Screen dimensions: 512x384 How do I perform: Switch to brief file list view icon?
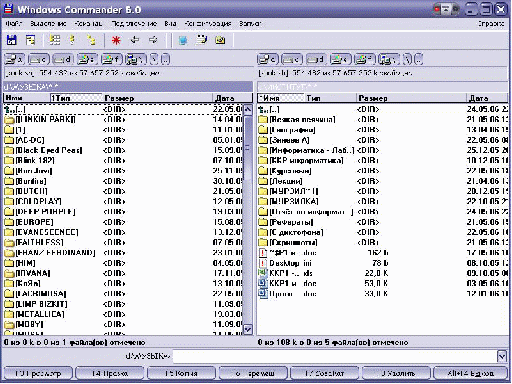click(x=55, y=40)
